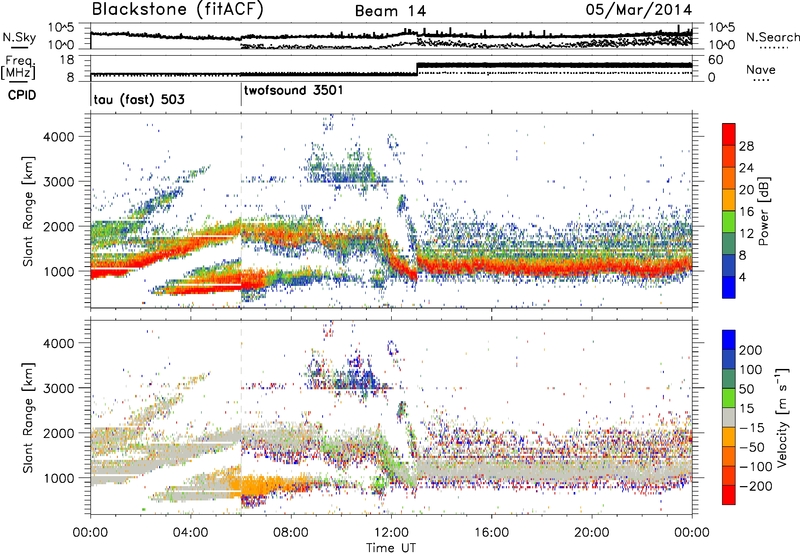The height and width of the screenshot is (554, 800).
Task: Click the '200' tick on the velocity scale
Action: [x=751, y=350]
